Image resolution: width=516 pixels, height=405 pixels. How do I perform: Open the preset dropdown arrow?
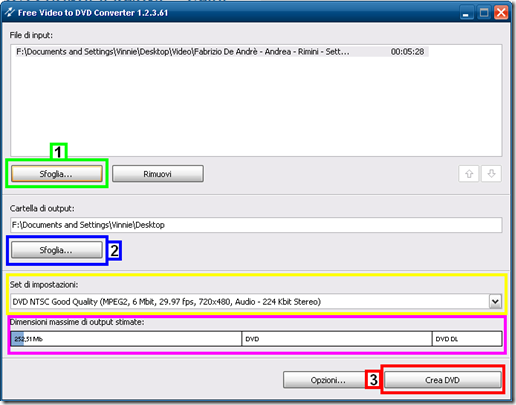(x=495, y=302)
